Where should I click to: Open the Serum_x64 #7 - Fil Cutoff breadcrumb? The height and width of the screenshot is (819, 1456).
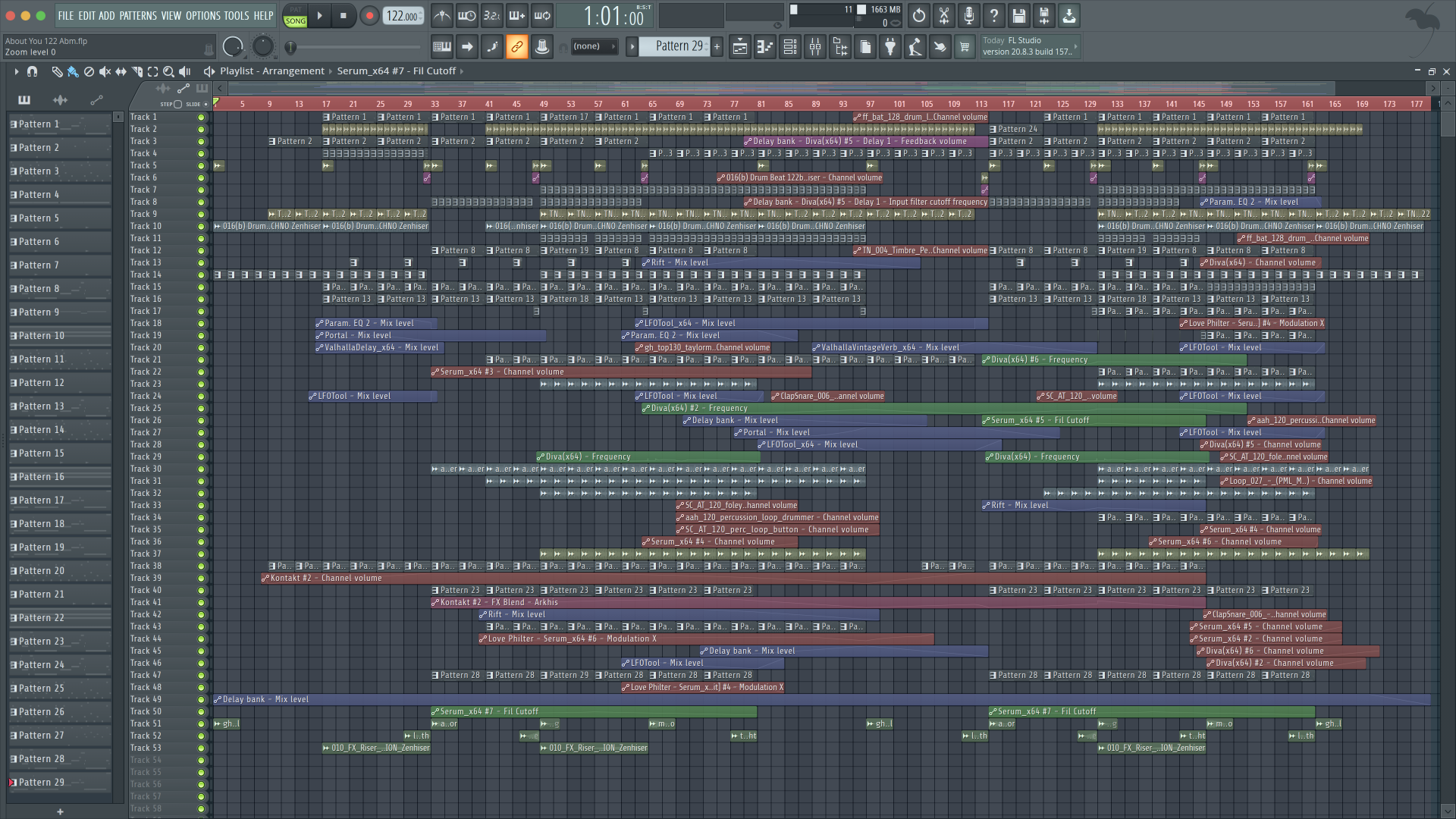(397, 71)
